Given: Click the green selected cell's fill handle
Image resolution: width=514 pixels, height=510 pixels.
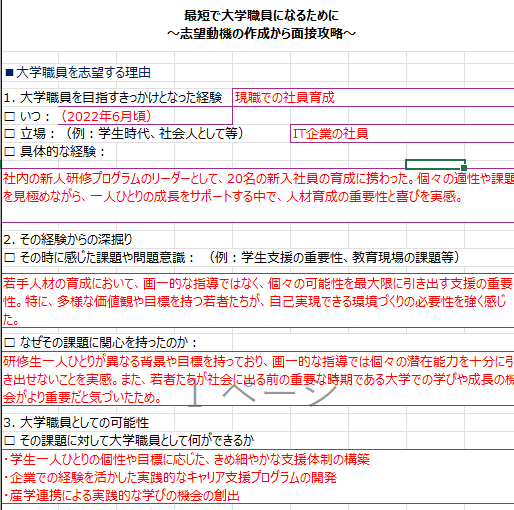Looking at the screenshot, I should (464, 168).
